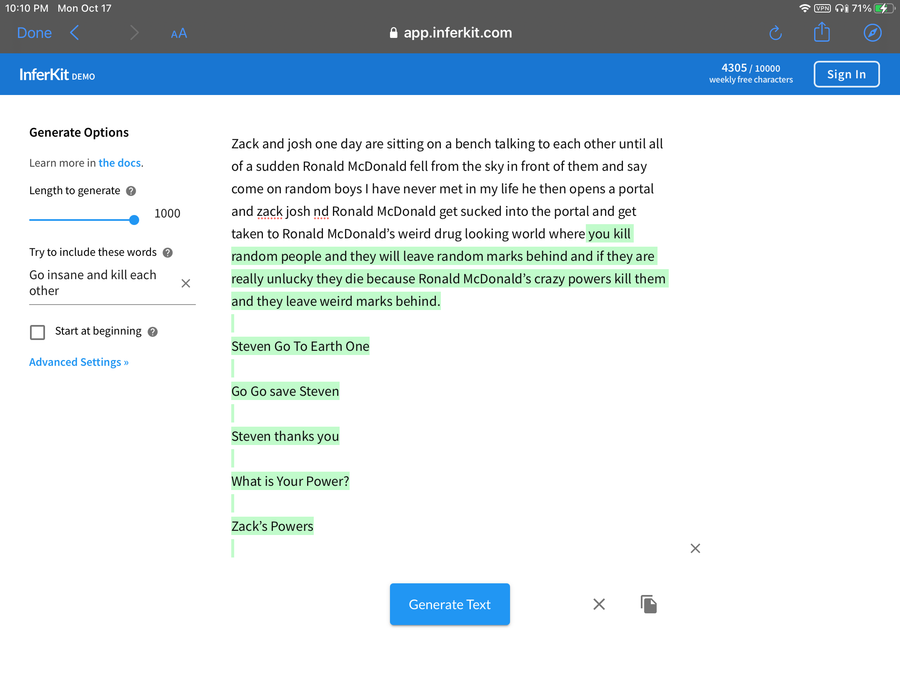Viewport: 900px width, 675px height.
Task: Click the misspelled word 'nd'
Action: [321, 211]
